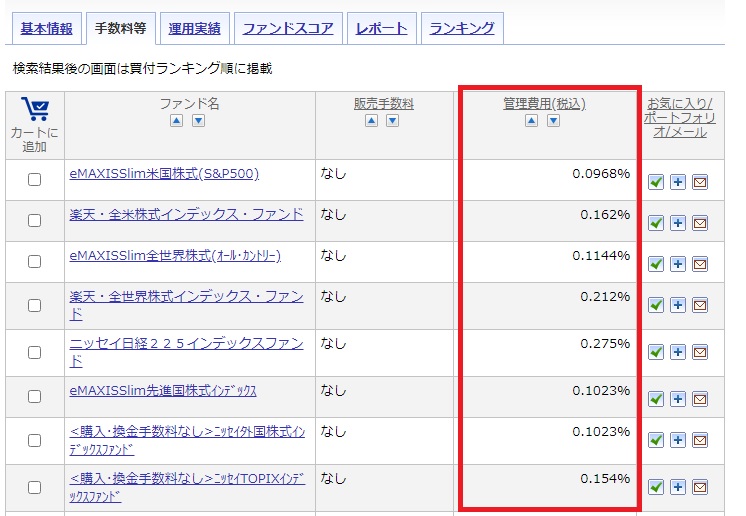The height and width of the screenshot is (516, 746).
Task: Plus icon for 楽天・全世界株式インデックス・ファンド
Action: (x=678, y=304)
